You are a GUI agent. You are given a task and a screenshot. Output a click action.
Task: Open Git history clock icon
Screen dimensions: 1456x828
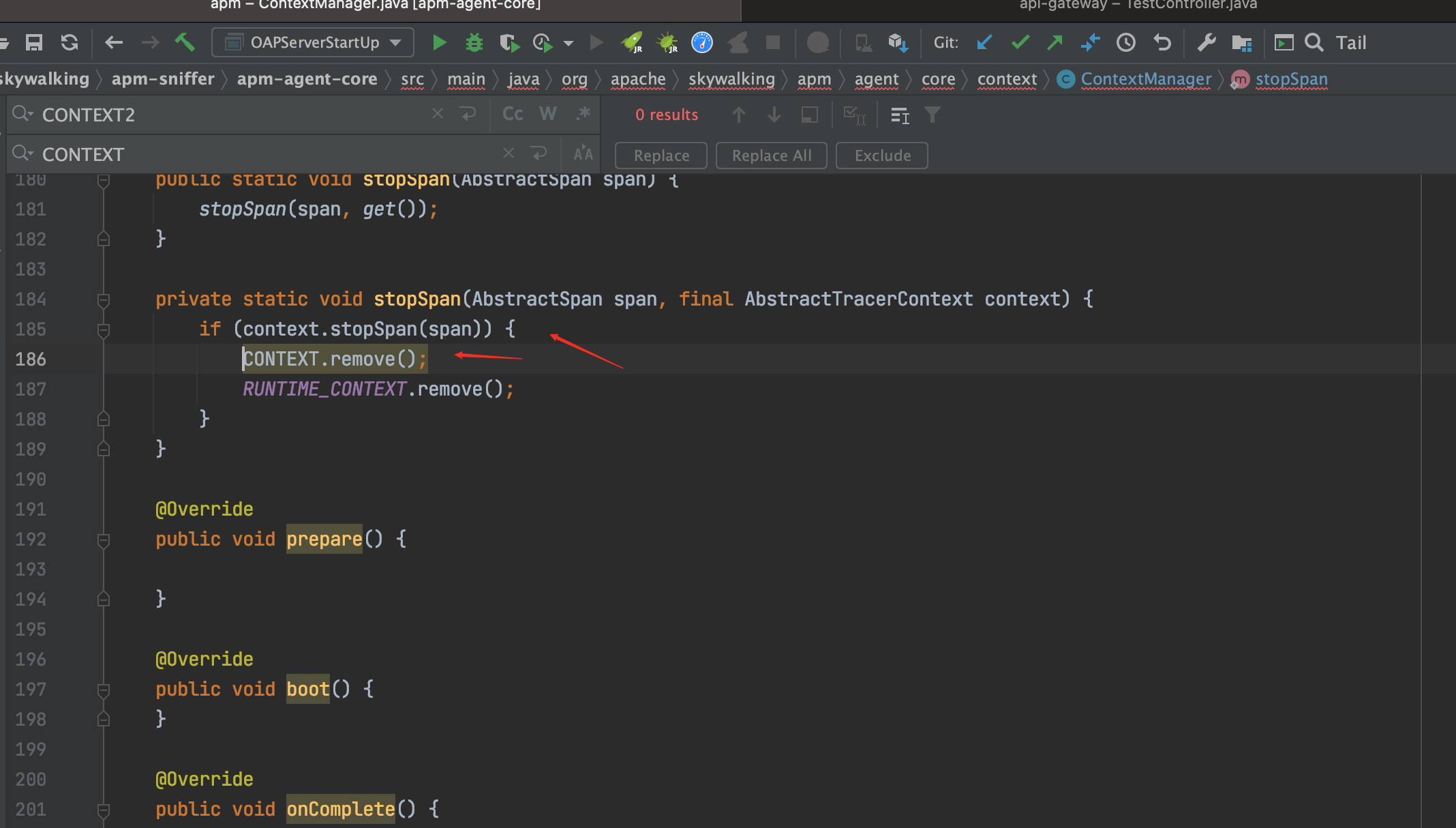click(x=1125, y=43)
